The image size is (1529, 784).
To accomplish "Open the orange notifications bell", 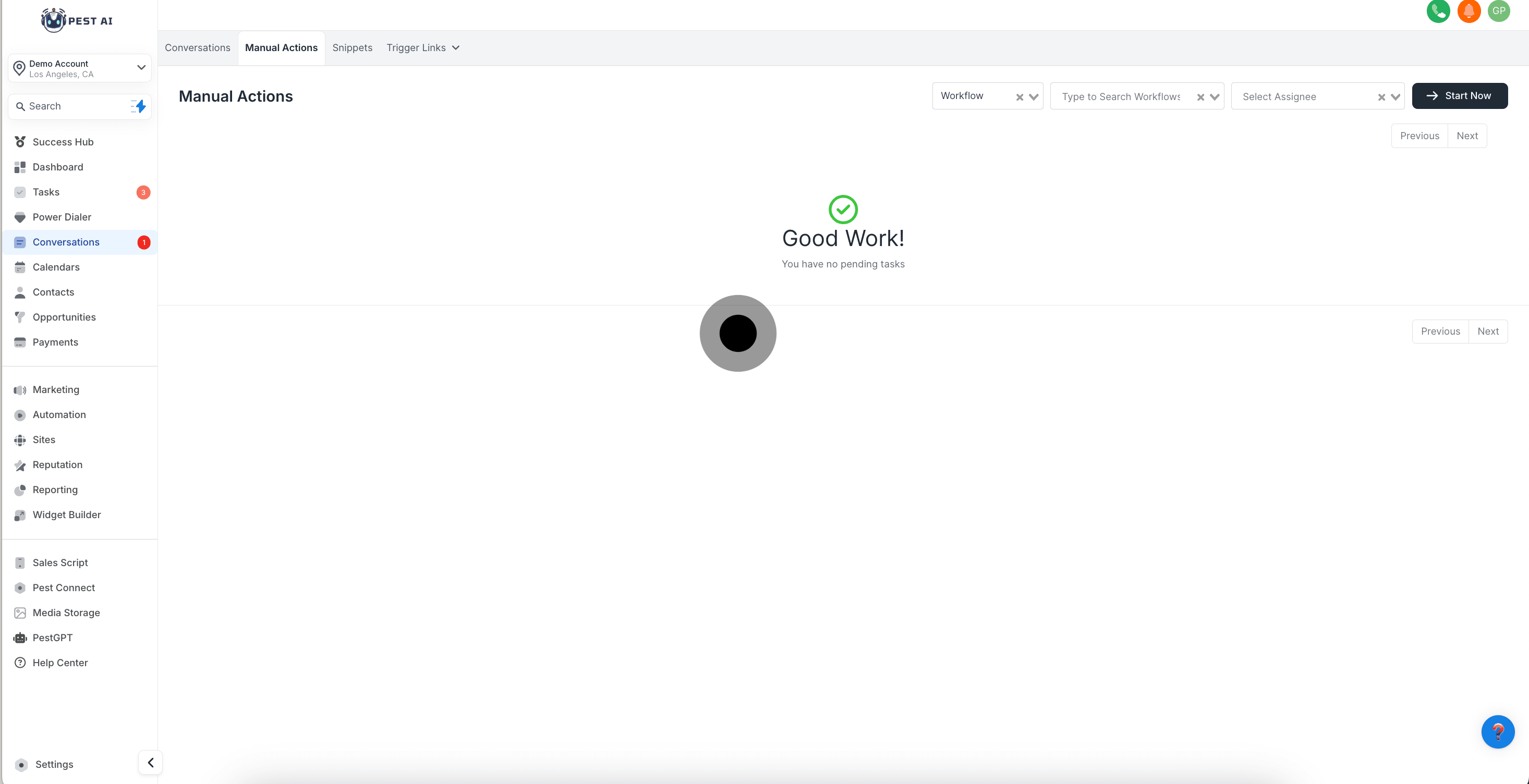I will (x=1469, y=10).
